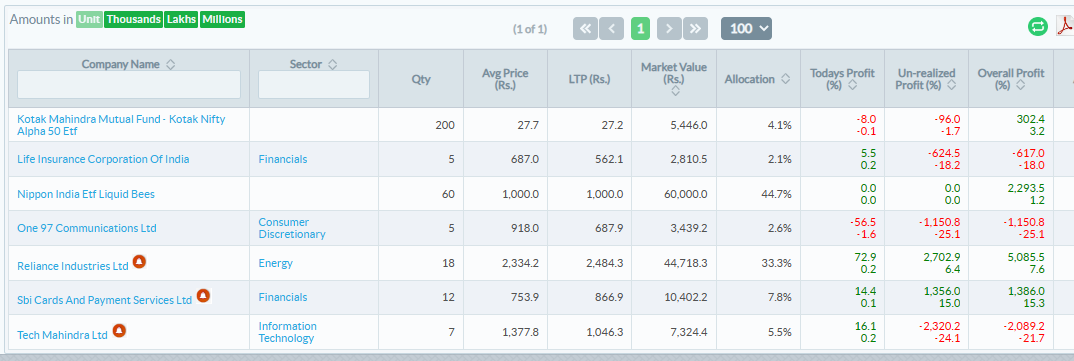
Task: Click the previous page arrow
Action: click(612, 28)
